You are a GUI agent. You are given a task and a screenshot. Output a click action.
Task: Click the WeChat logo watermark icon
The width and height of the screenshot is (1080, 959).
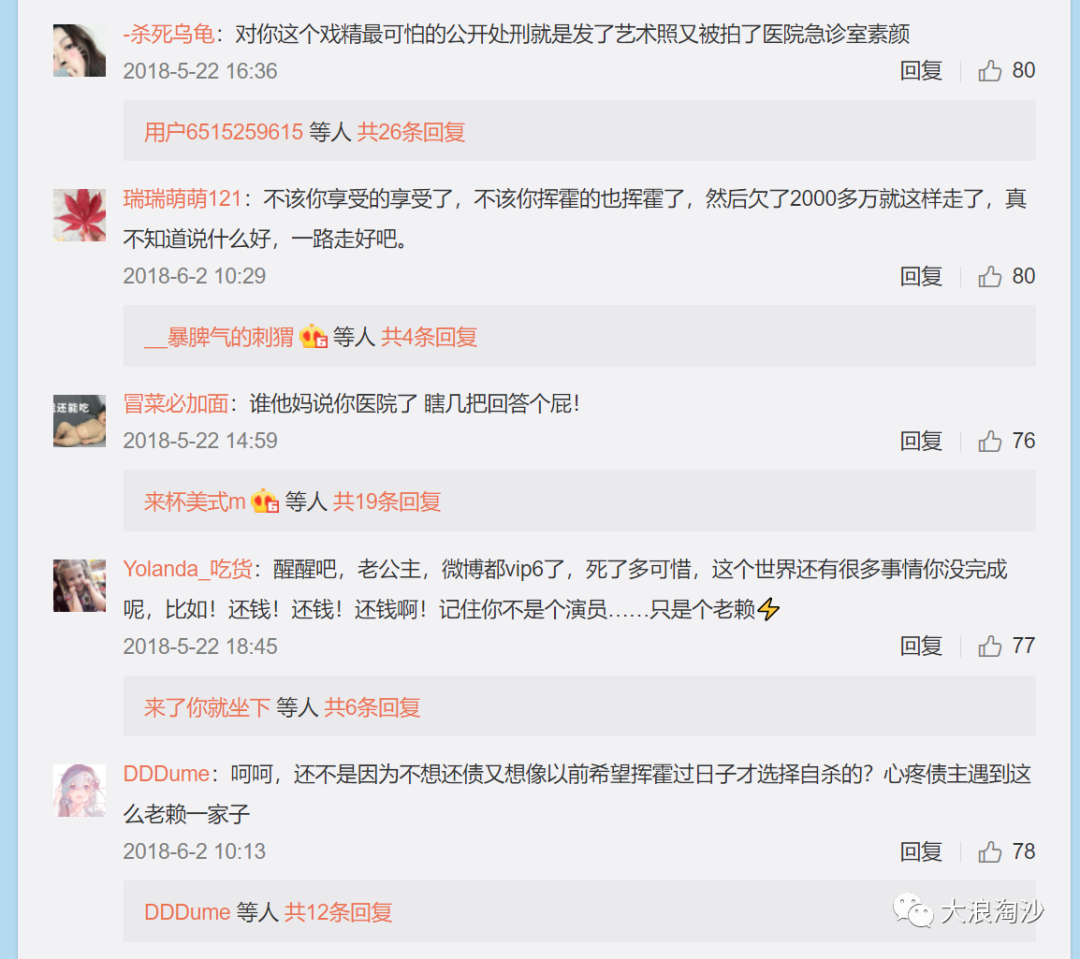[x=913, y=911]
